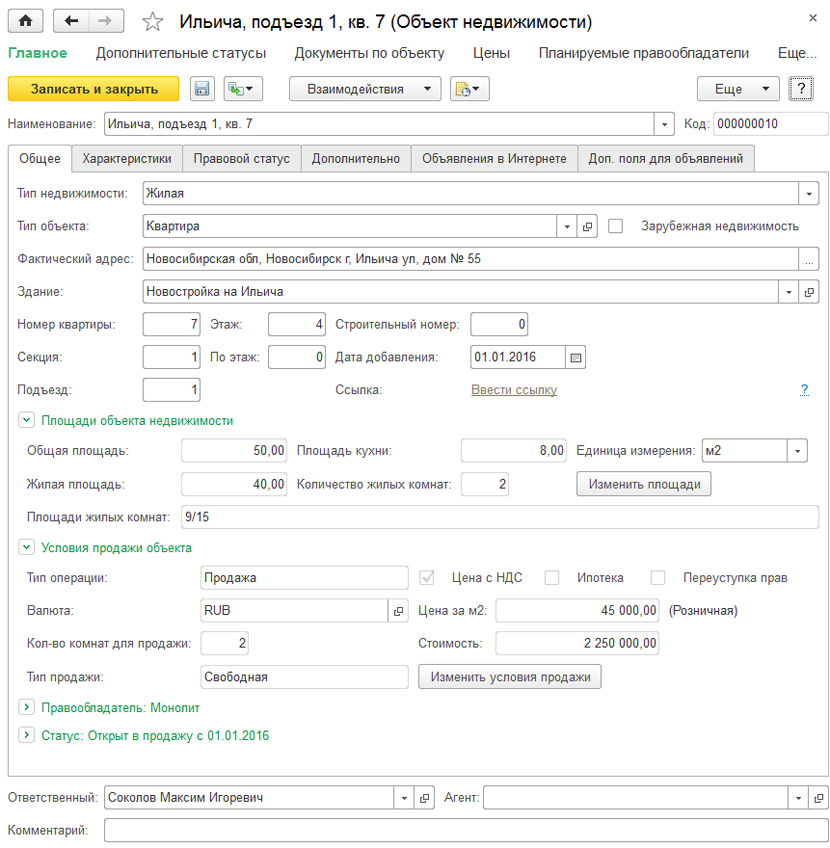The height and width of the screenshot is (848, 830).
Task: Toggle the Ипотека checkbox
Action: tap(552, 577)
